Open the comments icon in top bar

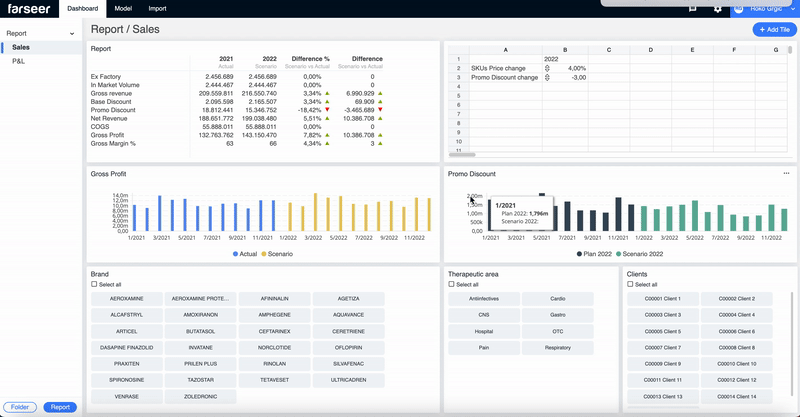(x=692, y=9)
